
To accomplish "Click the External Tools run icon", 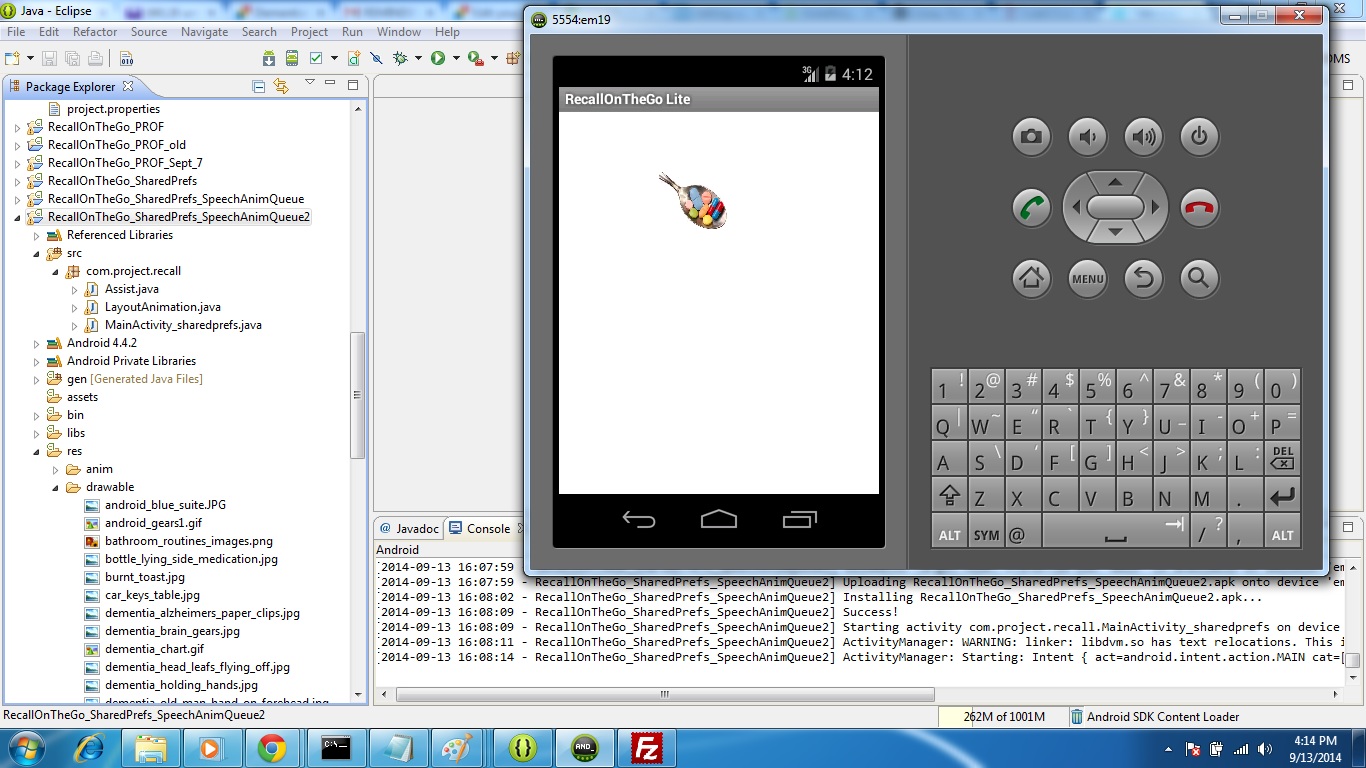I will pos(476,59).
